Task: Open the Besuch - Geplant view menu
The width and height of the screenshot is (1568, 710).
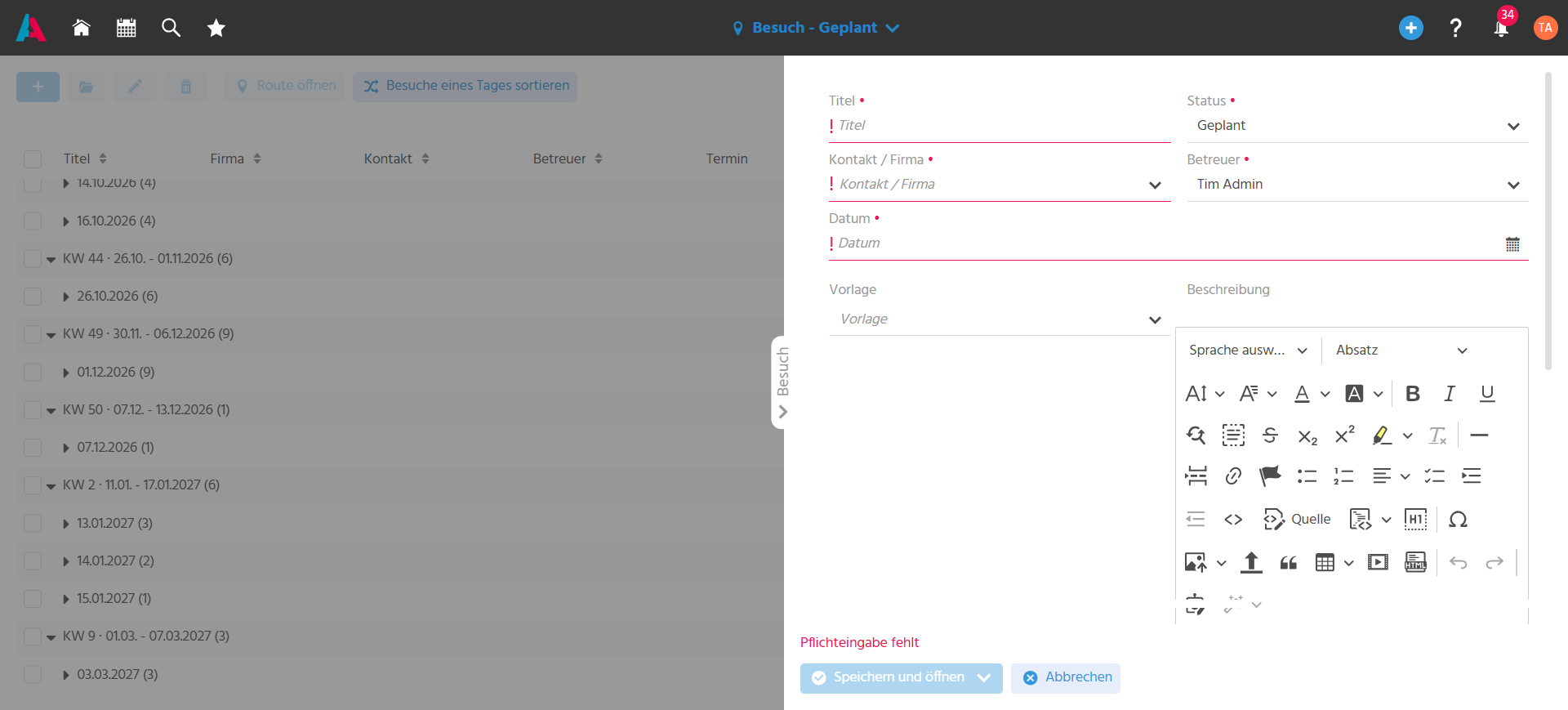Action: point(816,28)
